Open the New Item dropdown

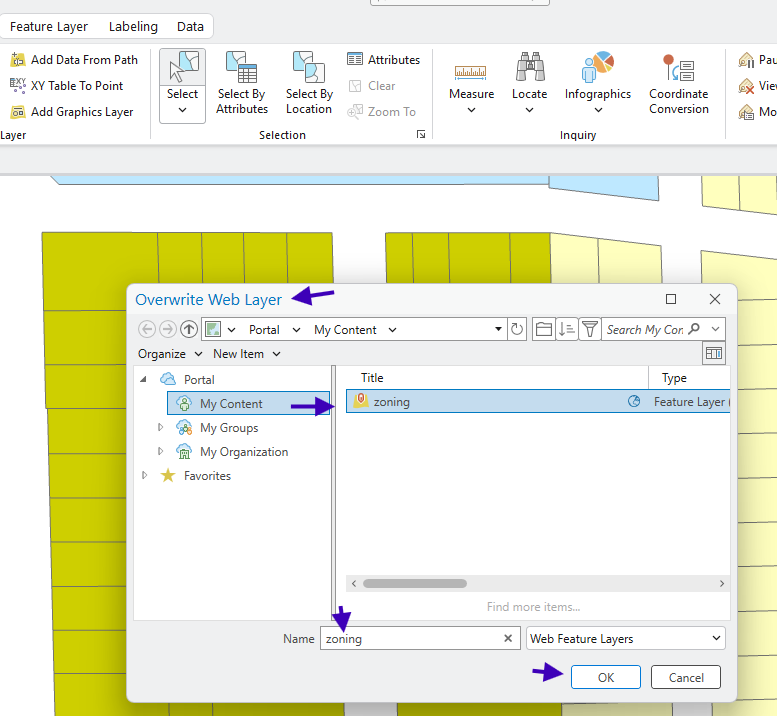pos(246,354)
